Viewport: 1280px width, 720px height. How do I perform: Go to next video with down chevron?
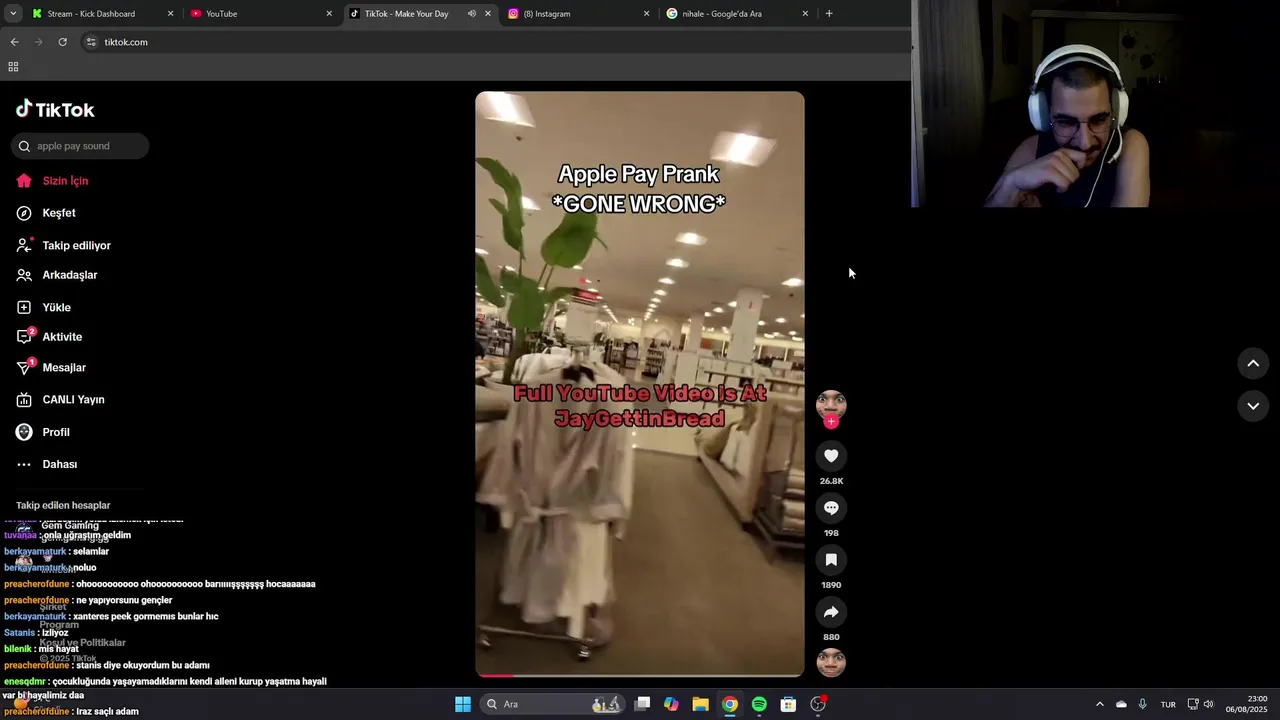[x=1253, y=406]
